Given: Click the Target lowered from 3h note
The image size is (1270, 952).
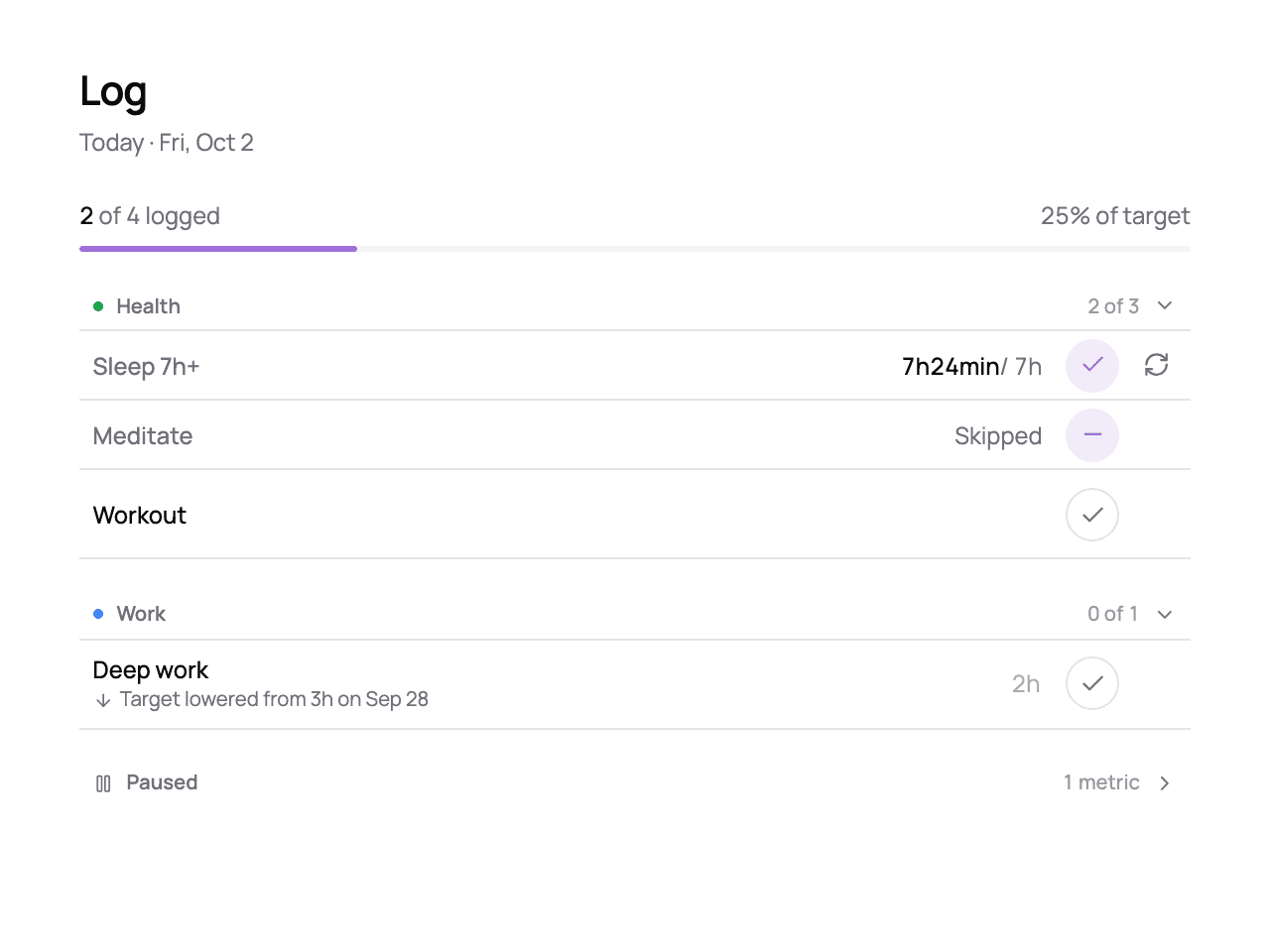Looking at the screenshot, I should click(274, 699).
